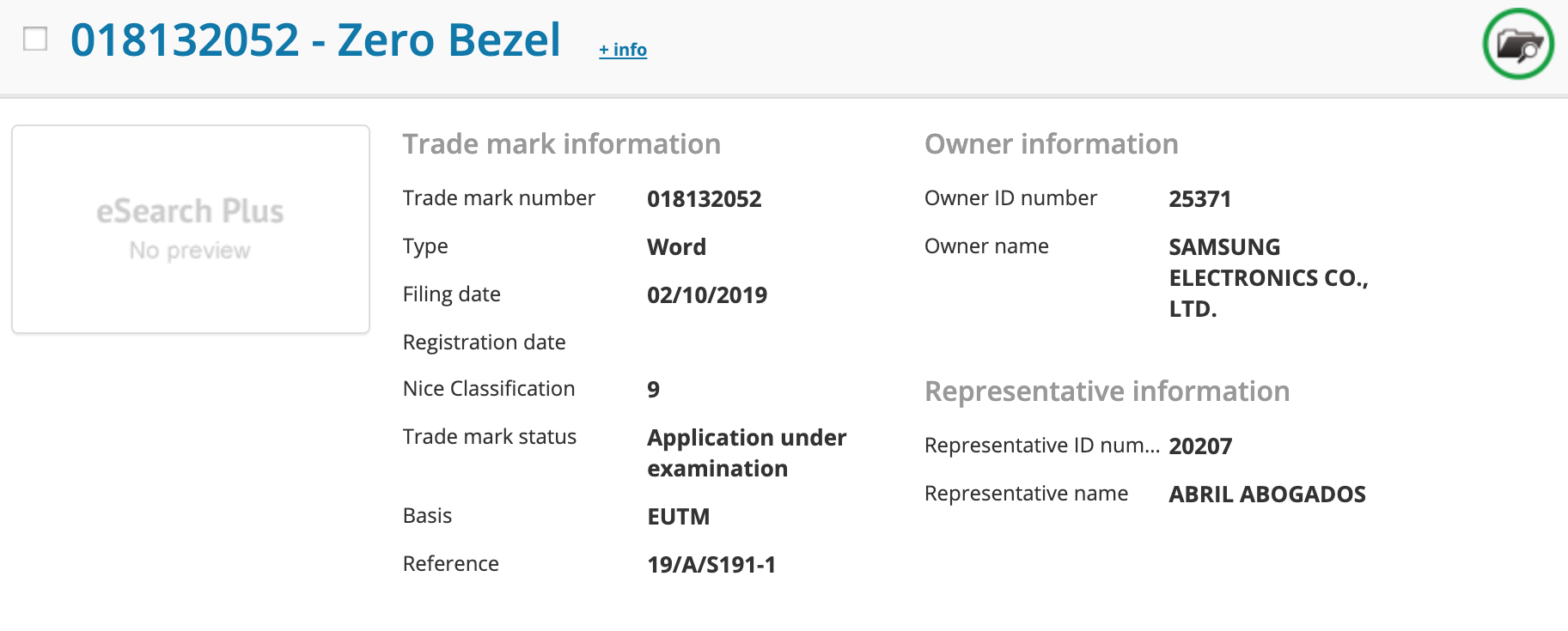Open the "018132052 - Zero Bezel" title link
The height and width of the screenshot is (631, 1568).
pos(315,40)
